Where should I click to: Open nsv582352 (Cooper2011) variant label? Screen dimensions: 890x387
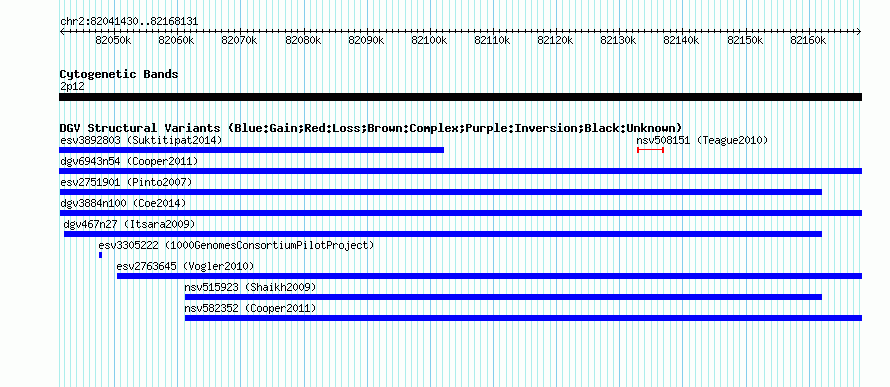(x=250, y=309)
